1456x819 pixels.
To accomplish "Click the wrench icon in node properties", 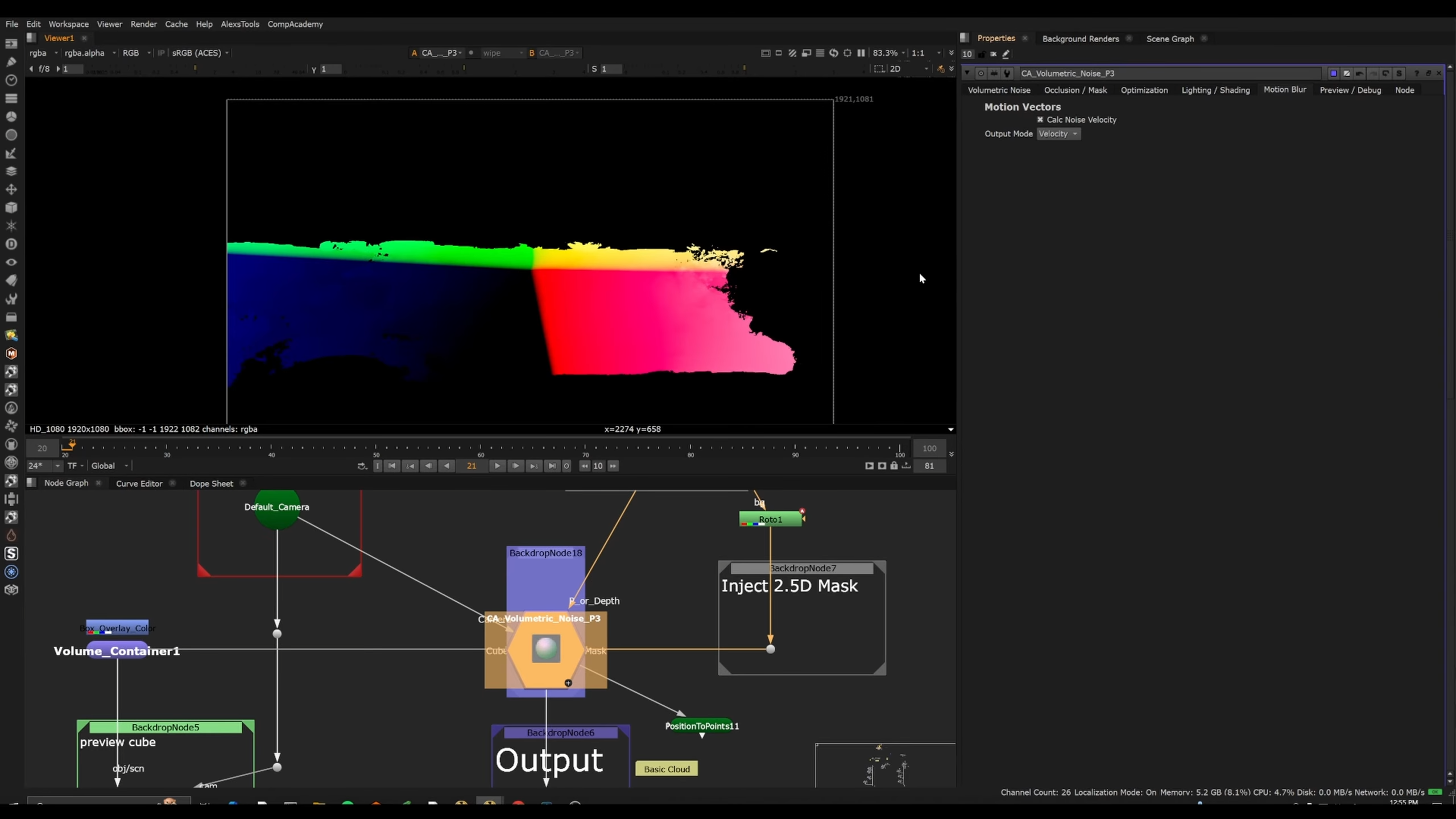I will (1007, 73).
